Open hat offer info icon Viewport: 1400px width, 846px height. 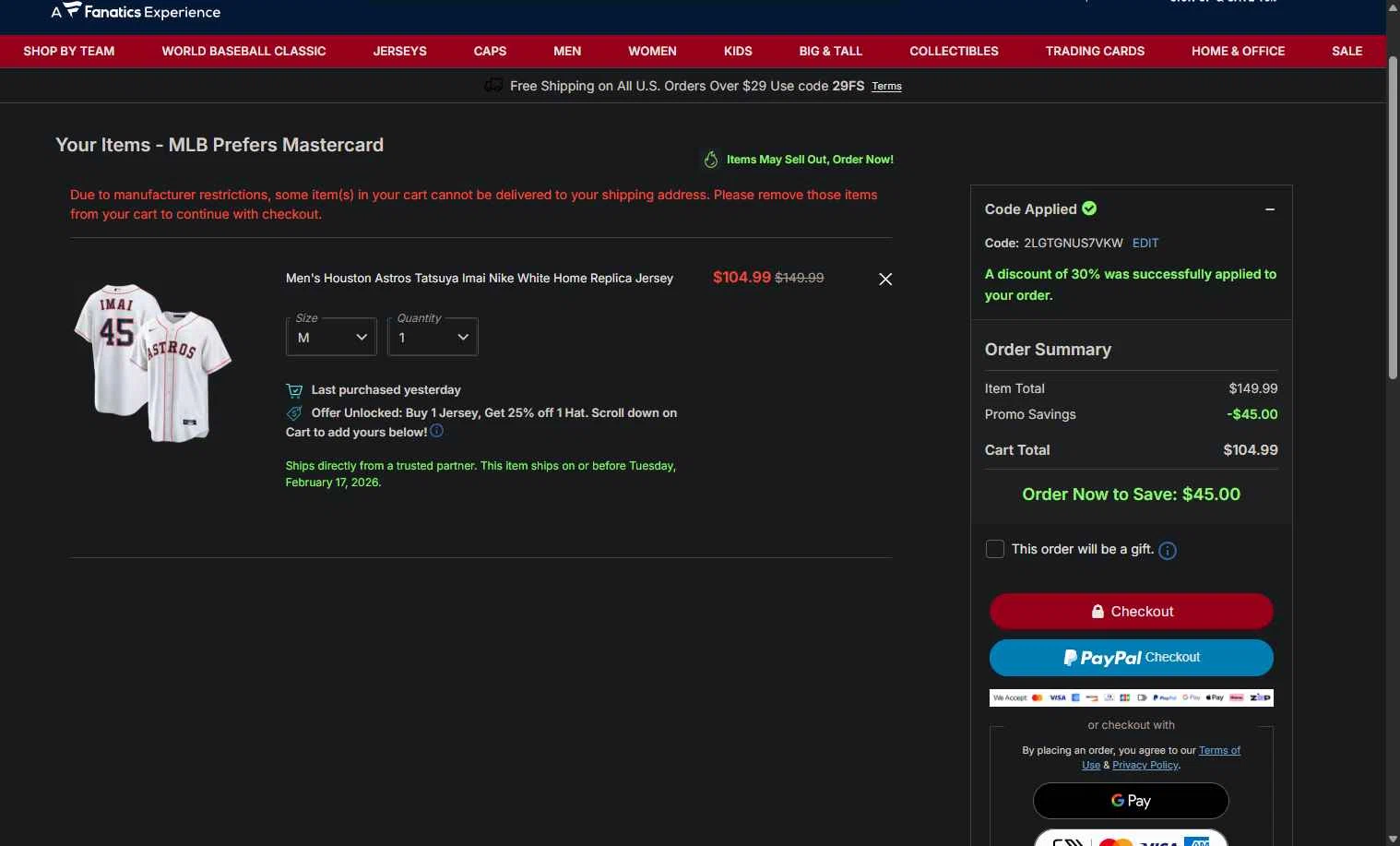pos(437,431)
